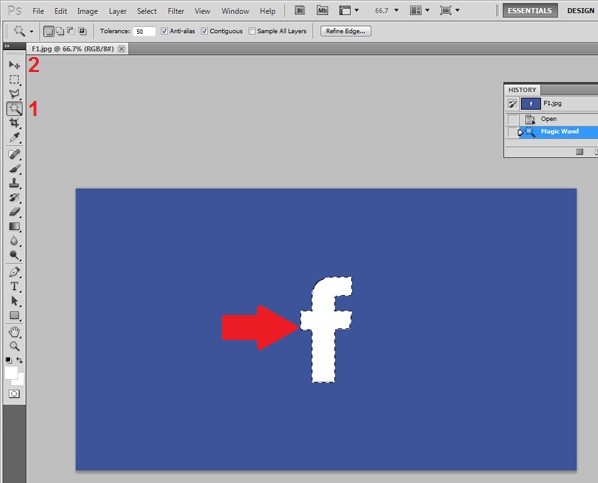Click the background color swatch
598x483 pixels.
click(x=19, y=379)
